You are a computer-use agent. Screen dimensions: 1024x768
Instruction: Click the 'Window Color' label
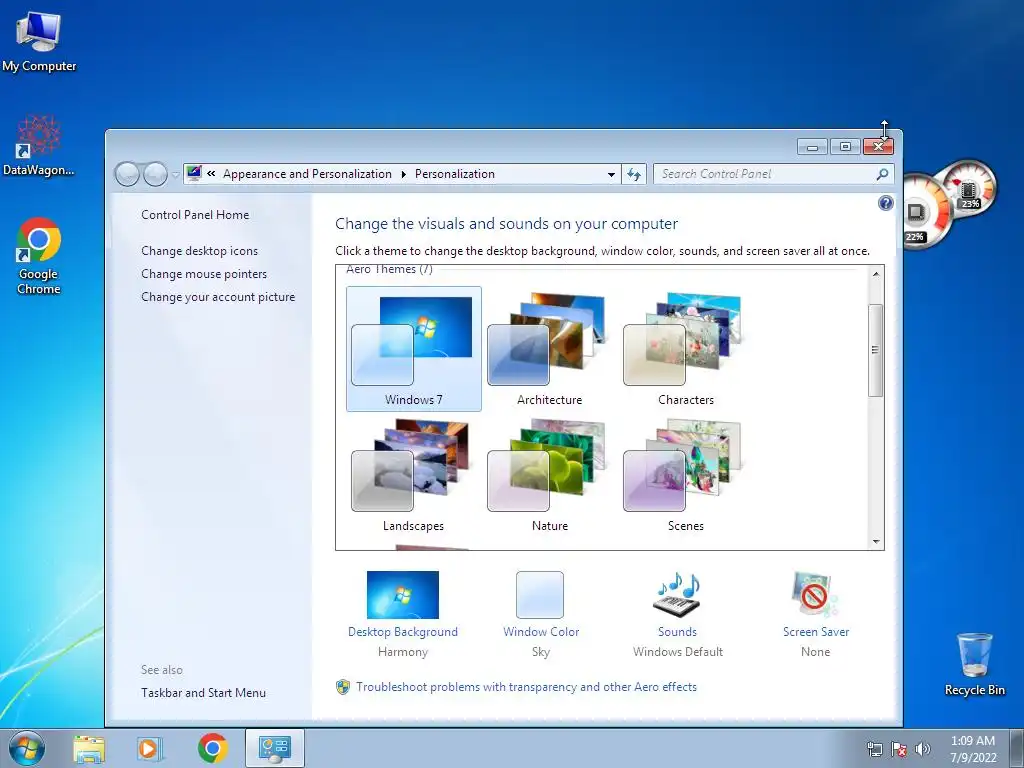541,632
